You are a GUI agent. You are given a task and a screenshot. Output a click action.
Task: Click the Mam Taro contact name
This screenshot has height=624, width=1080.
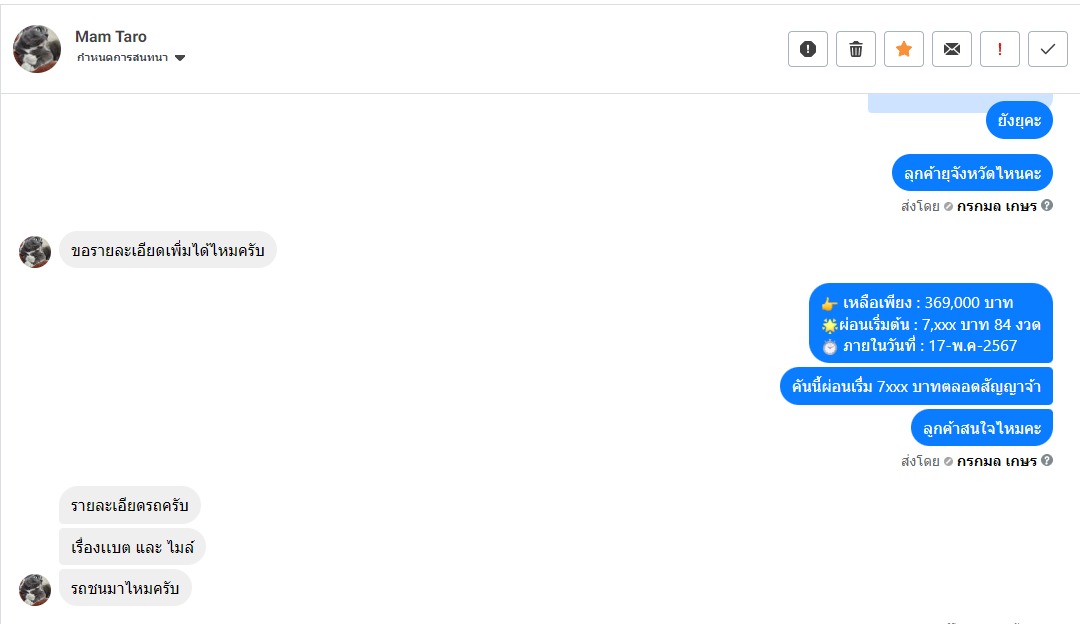tap(111, 37)
